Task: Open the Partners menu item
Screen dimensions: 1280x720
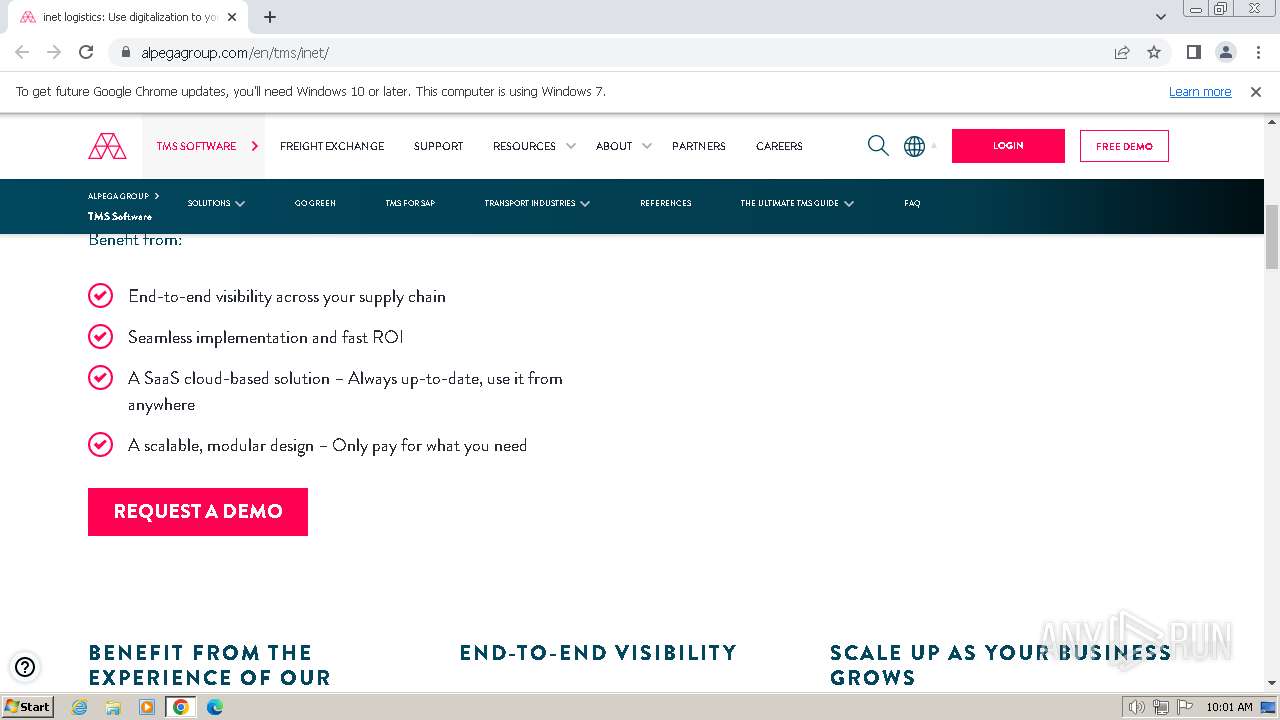Action: (699, 146)
